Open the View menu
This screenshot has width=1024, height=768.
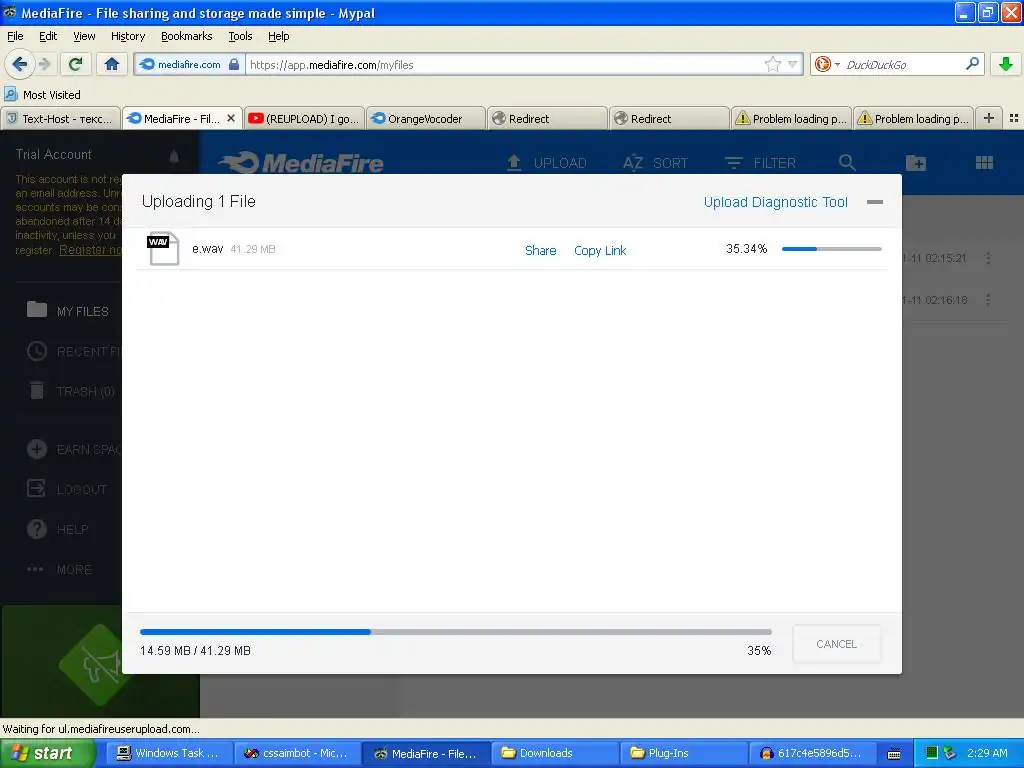[x=84, y=36]
